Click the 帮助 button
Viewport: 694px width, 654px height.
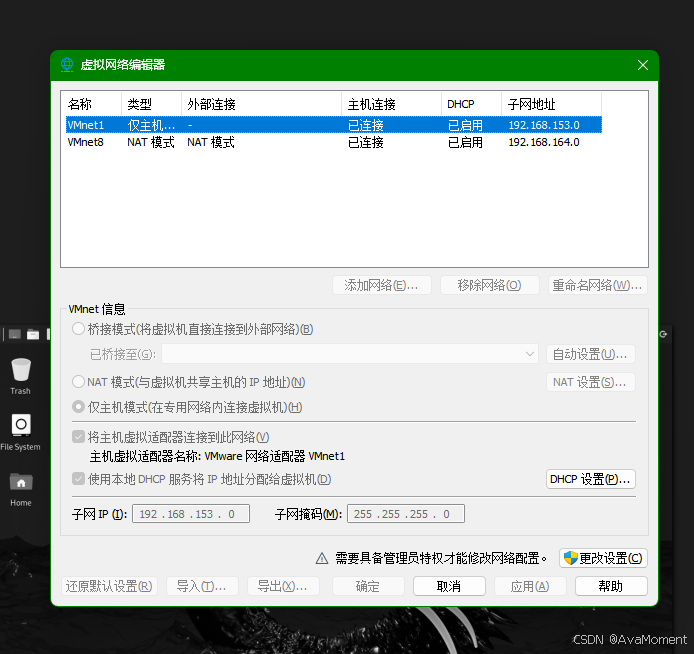pos(611,586)
